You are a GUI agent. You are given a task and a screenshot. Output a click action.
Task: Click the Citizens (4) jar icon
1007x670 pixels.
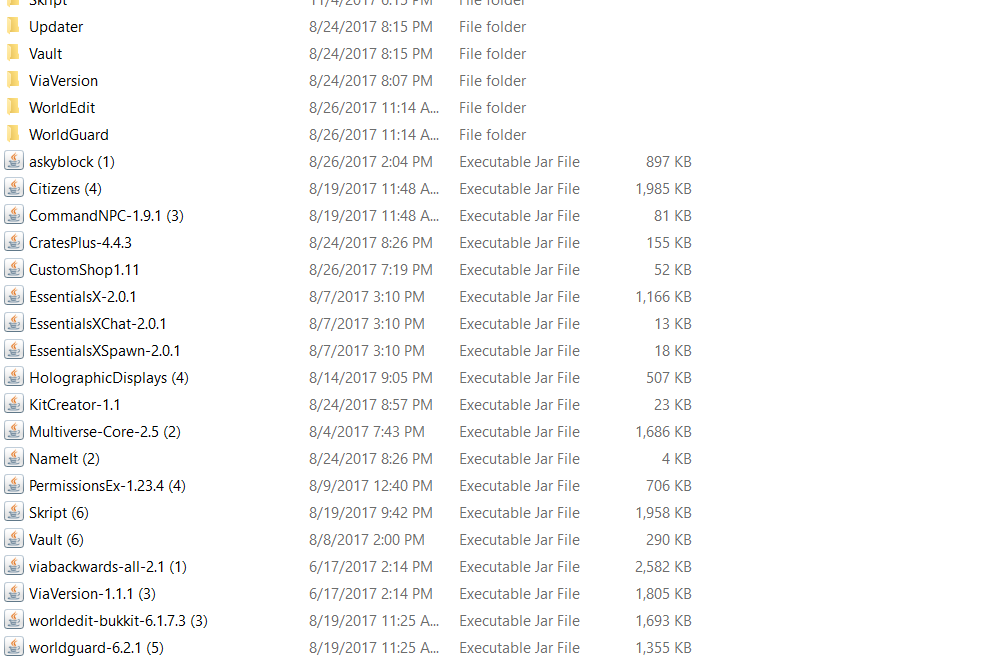14,188
